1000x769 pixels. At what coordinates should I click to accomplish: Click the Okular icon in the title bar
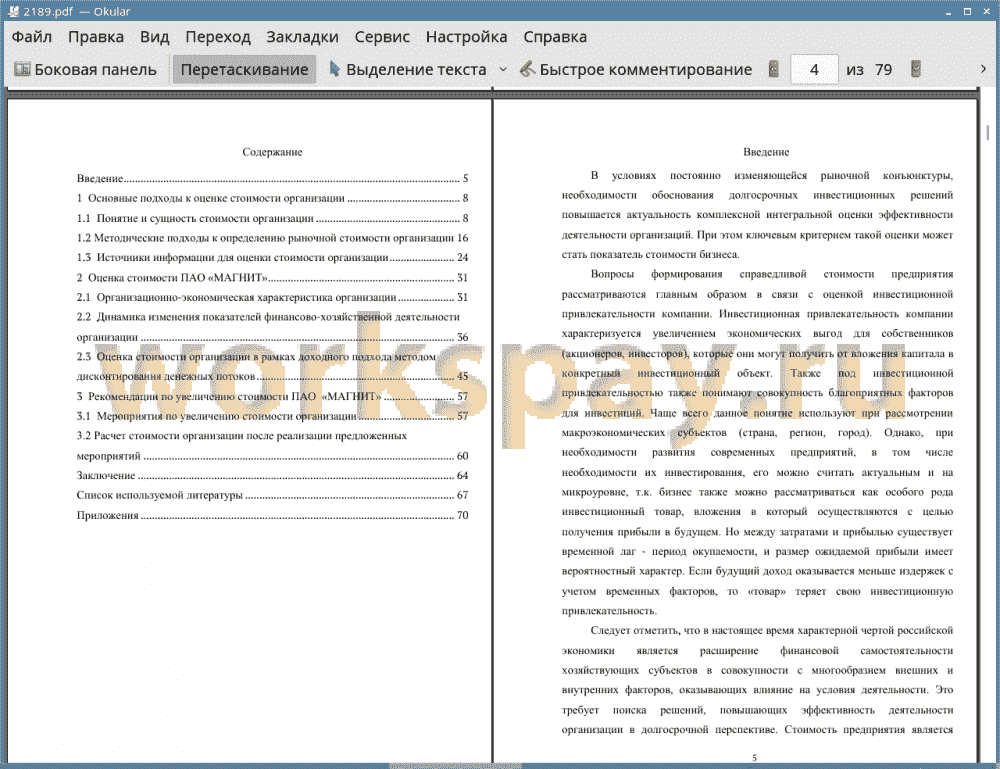pyautogui.click(x=13, y=11)
